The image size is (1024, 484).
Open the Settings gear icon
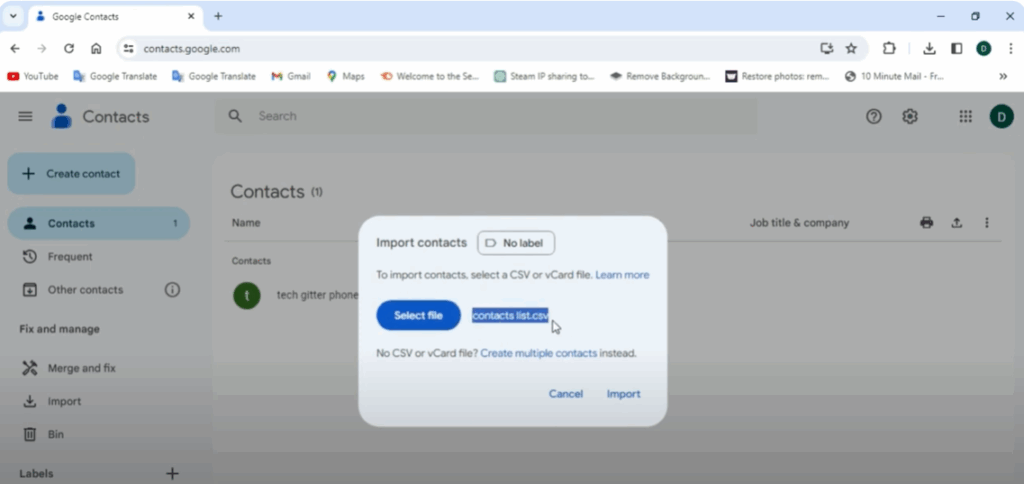910,116
